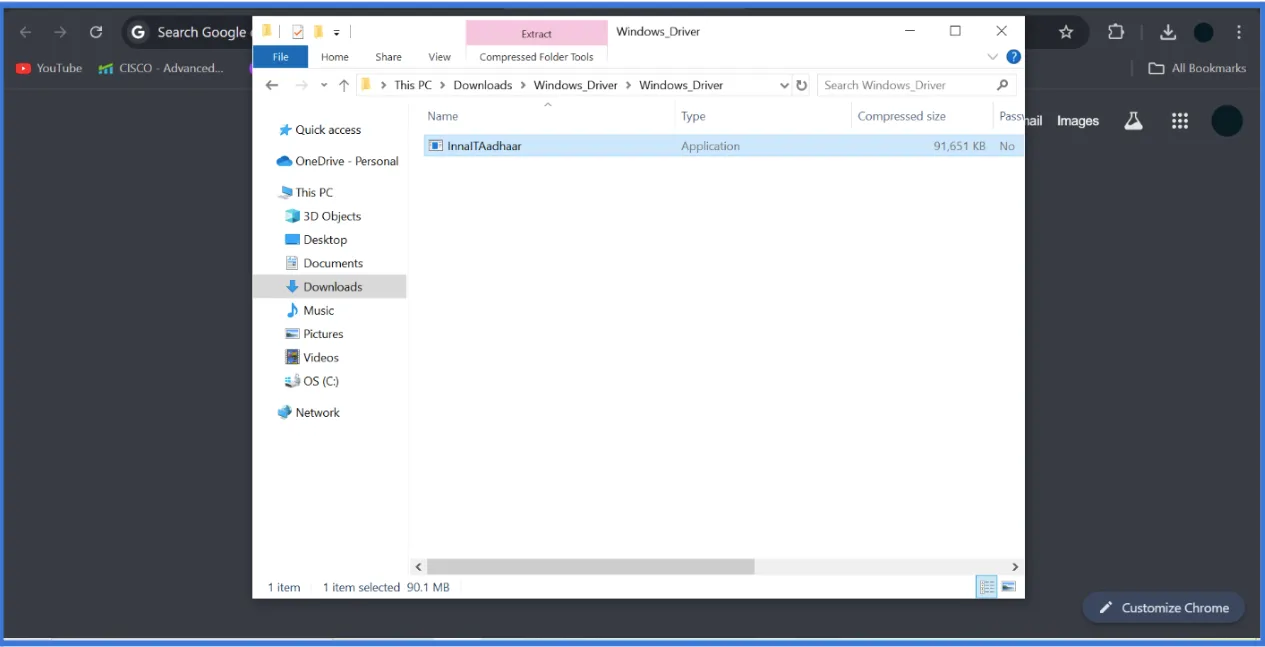Open CISCO - Advanced bookmark in Chrome
This screenshot has height=647, width=1265.
[161, 68]
